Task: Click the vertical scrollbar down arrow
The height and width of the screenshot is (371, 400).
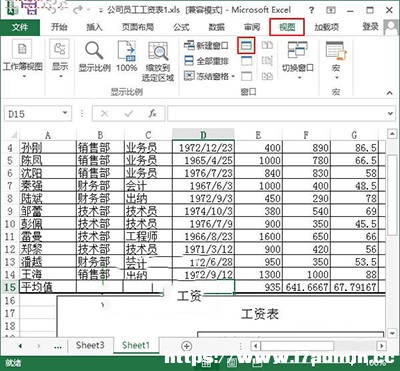Action: coord(392,333)
